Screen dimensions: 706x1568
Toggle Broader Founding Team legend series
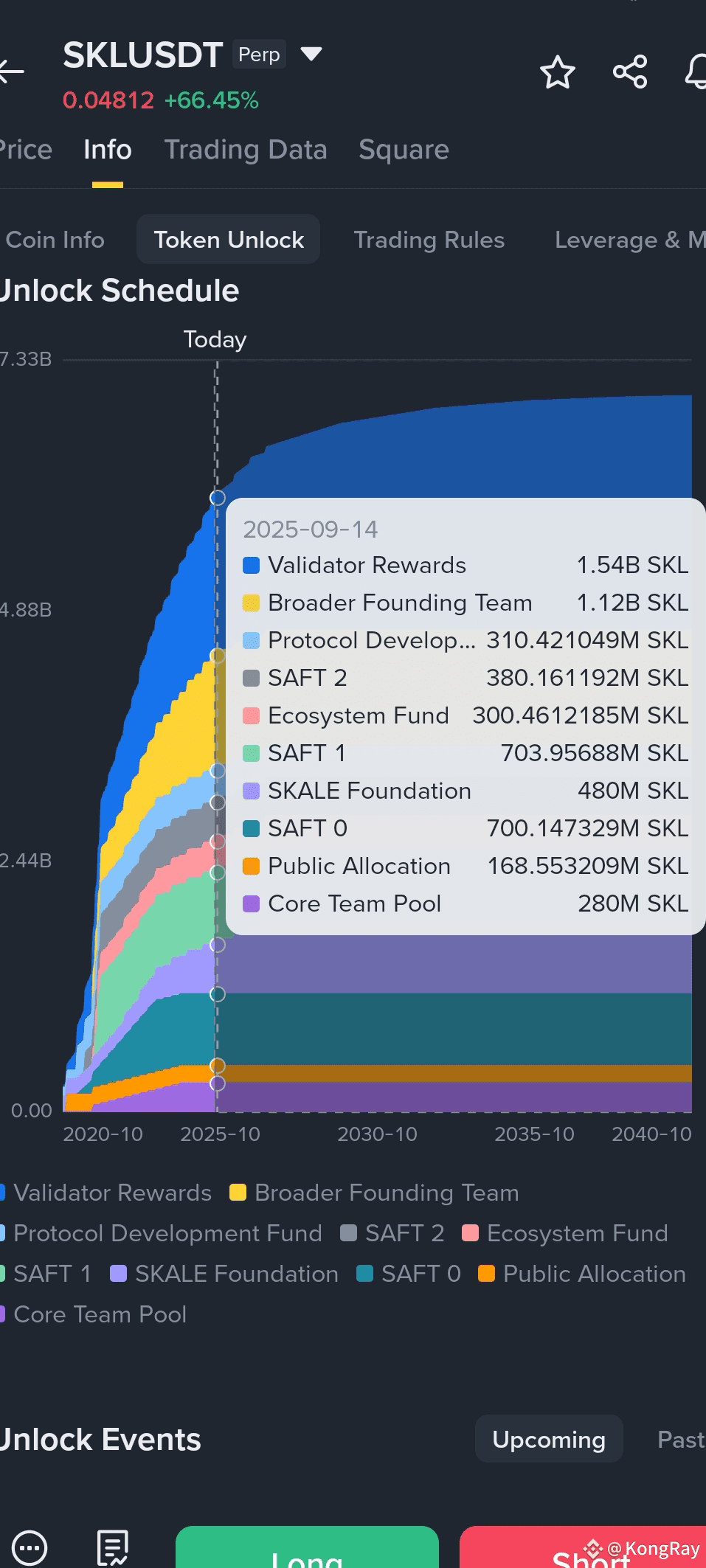point(374,1193)
